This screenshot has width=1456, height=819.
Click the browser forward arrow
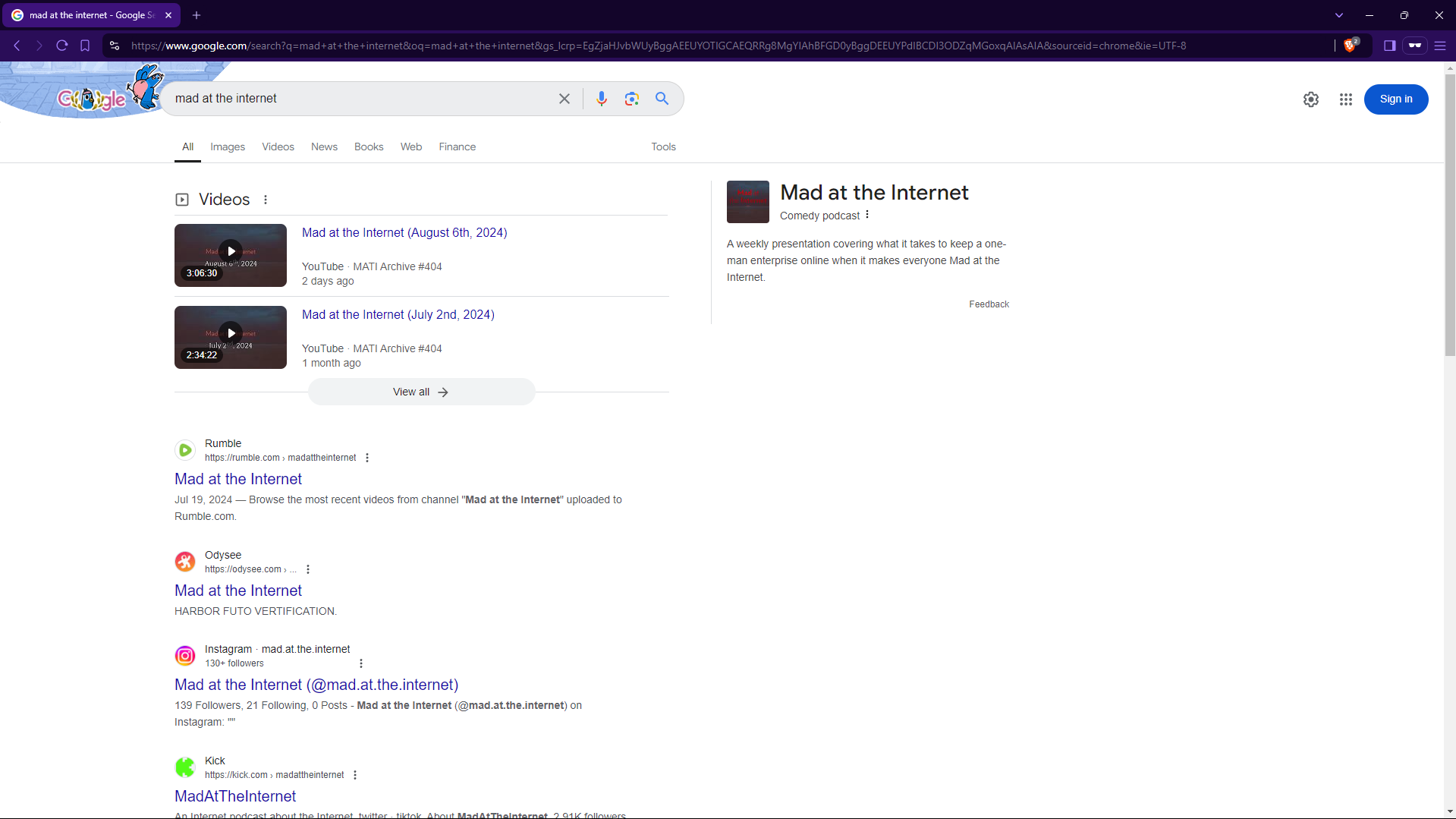point(39,46)
